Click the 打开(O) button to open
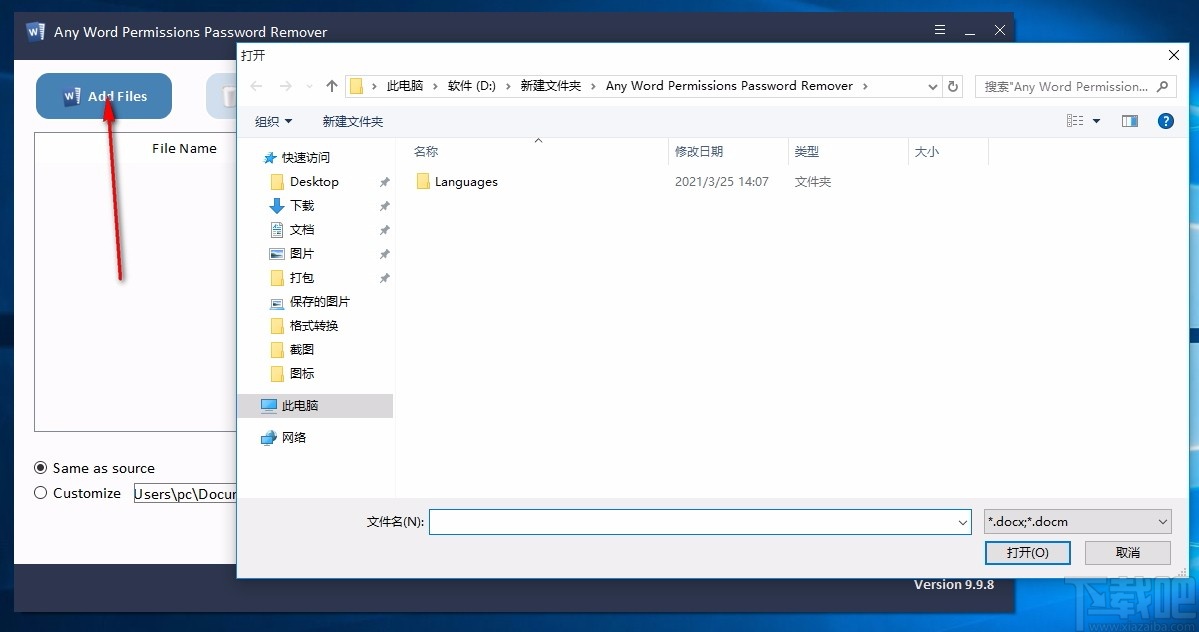The height and width of the screenshot is (632, 1199). click(1027, 552)
